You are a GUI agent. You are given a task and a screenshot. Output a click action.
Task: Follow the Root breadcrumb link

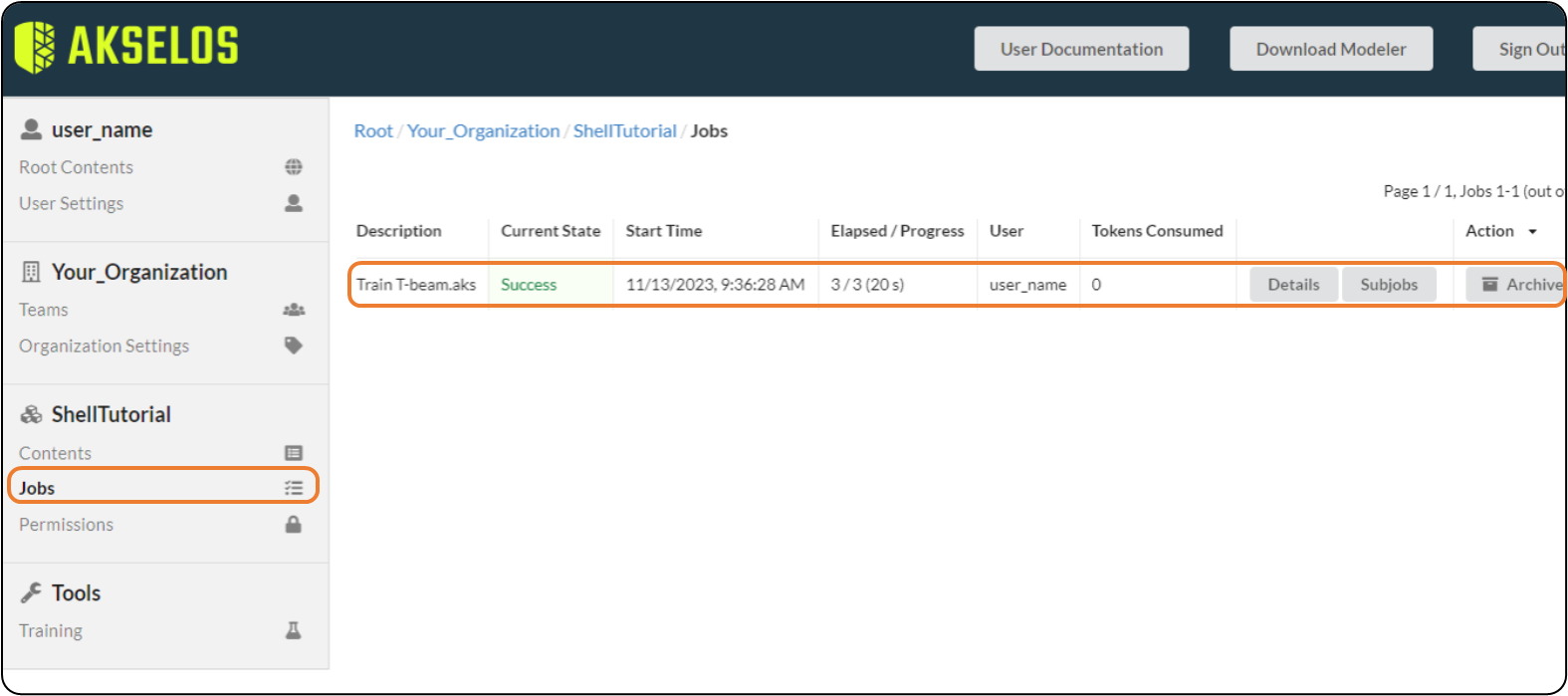point(373,130)
